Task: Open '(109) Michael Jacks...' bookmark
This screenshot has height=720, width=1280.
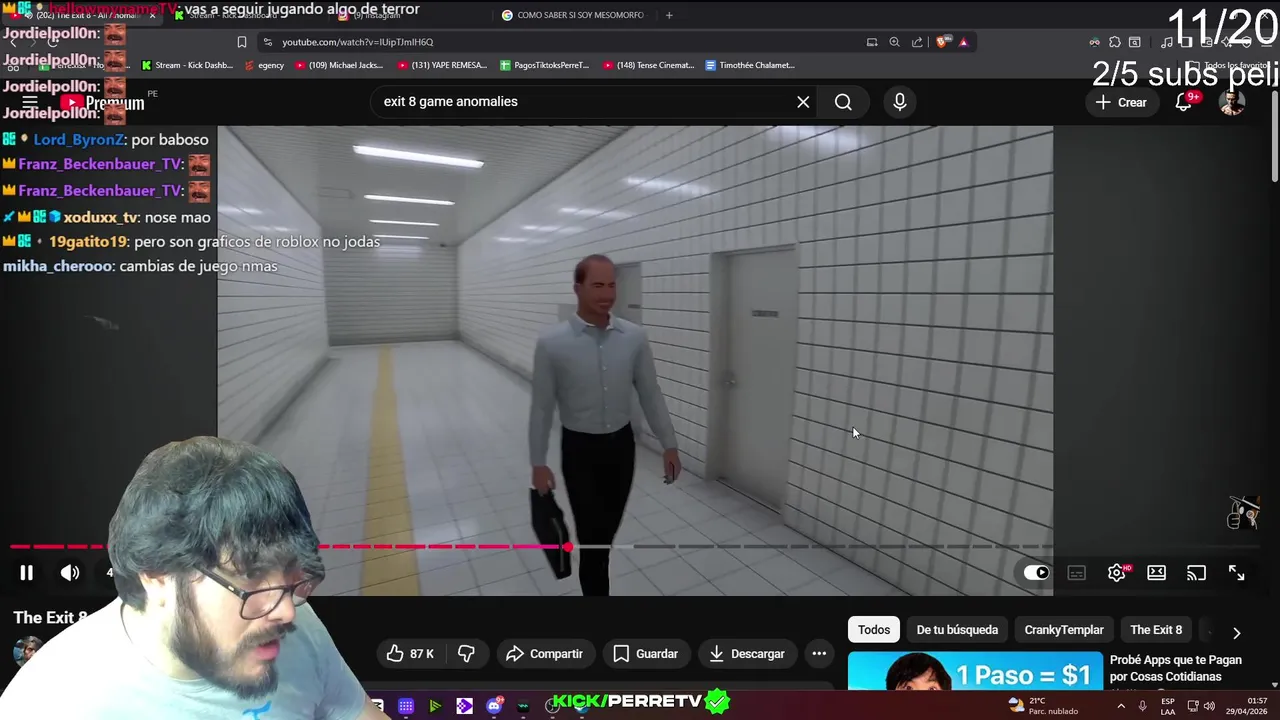Action: [339, 65]
